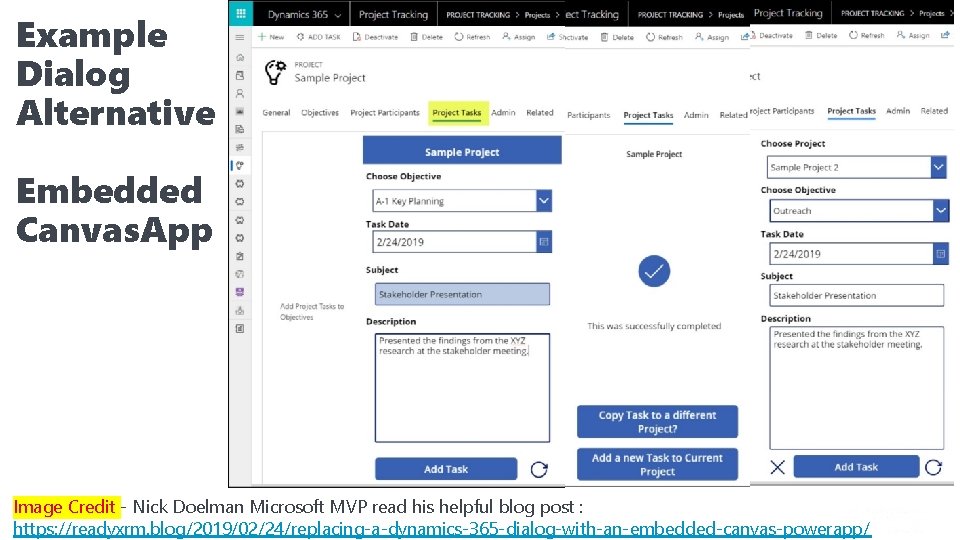The height and width of the screenshot is (540, 960).
Task: Click Delete in the right screenshot toolbar
Action: point(821,36)
